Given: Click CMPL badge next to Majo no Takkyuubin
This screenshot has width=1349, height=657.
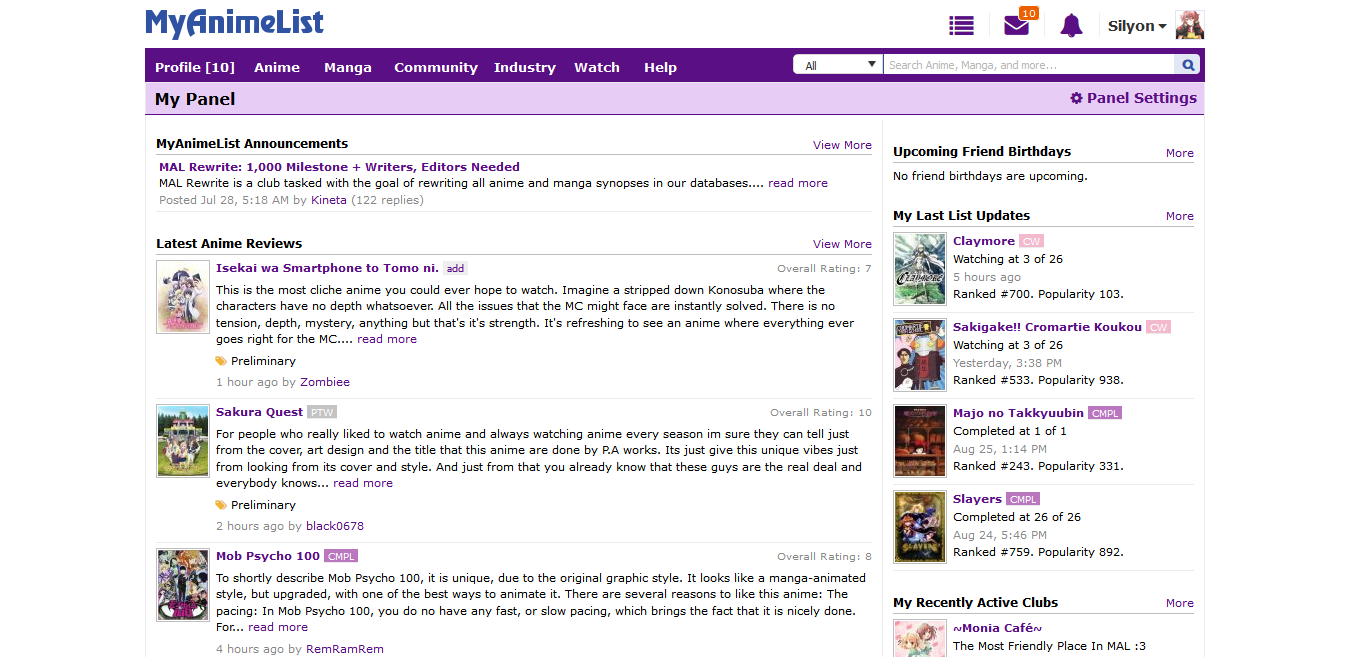Looking at the screenshot, I should tap(1105, 413).
